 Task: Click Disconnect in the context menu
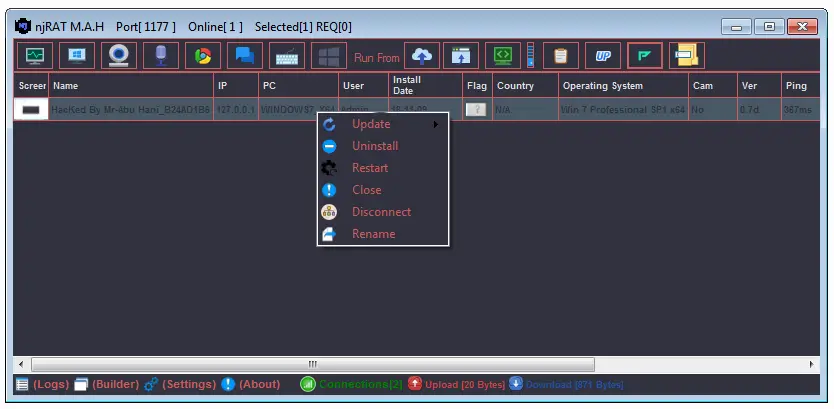coord(381,212)
